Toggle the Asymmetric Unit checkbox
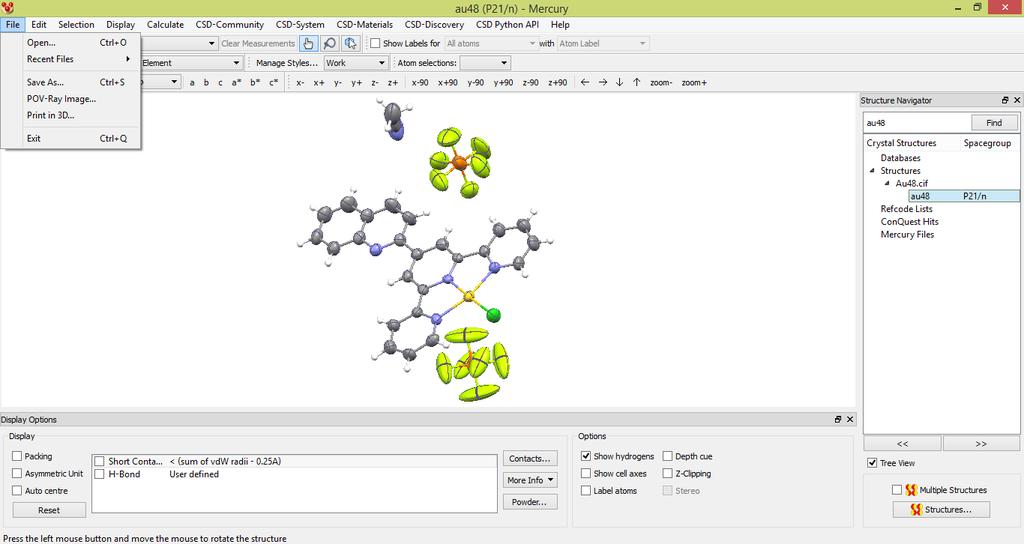The width and height of the screenshot is (1024, 544). (x=17, y=473)
